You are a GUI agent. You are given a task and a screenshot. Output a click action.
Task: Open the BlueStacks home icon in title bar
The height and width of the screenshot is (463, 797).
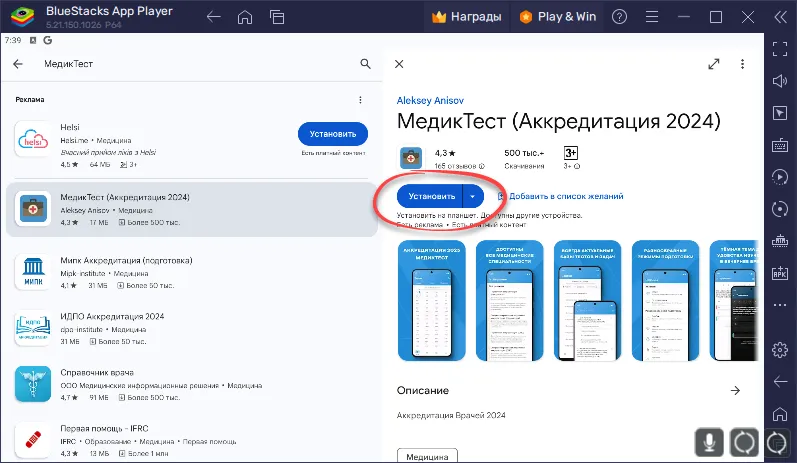pos(245,17)
